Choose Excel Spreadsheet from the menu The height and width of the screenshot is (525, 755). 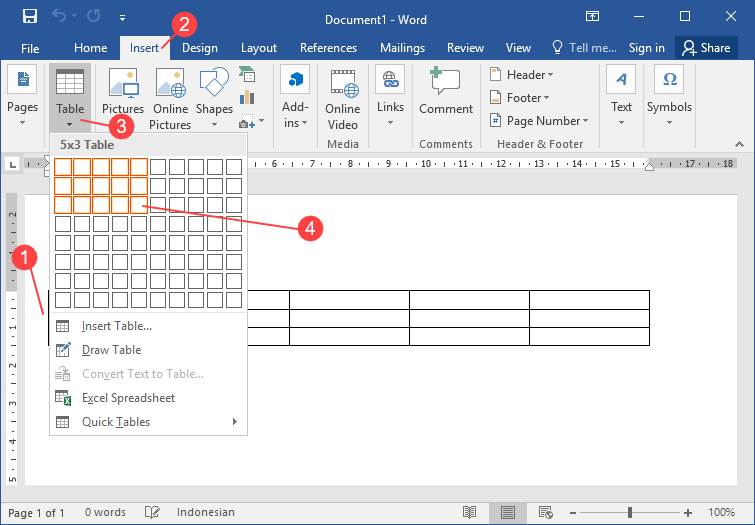tap(148, 398)
